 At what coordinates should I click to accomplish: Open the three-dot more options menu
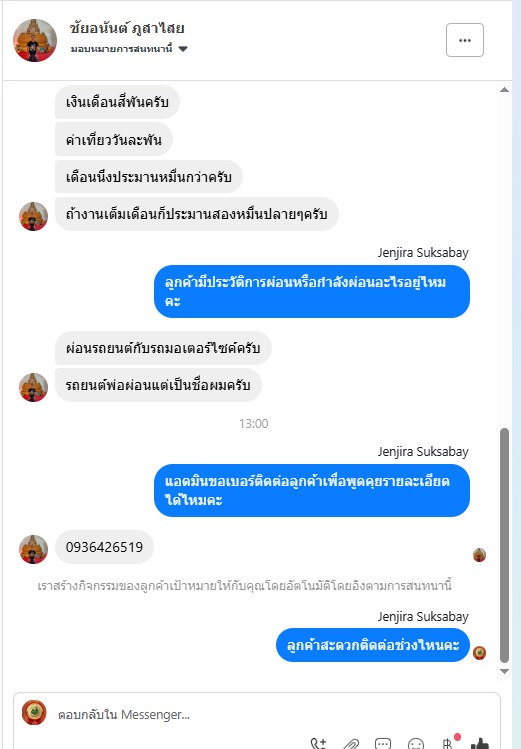coord(465,40)
